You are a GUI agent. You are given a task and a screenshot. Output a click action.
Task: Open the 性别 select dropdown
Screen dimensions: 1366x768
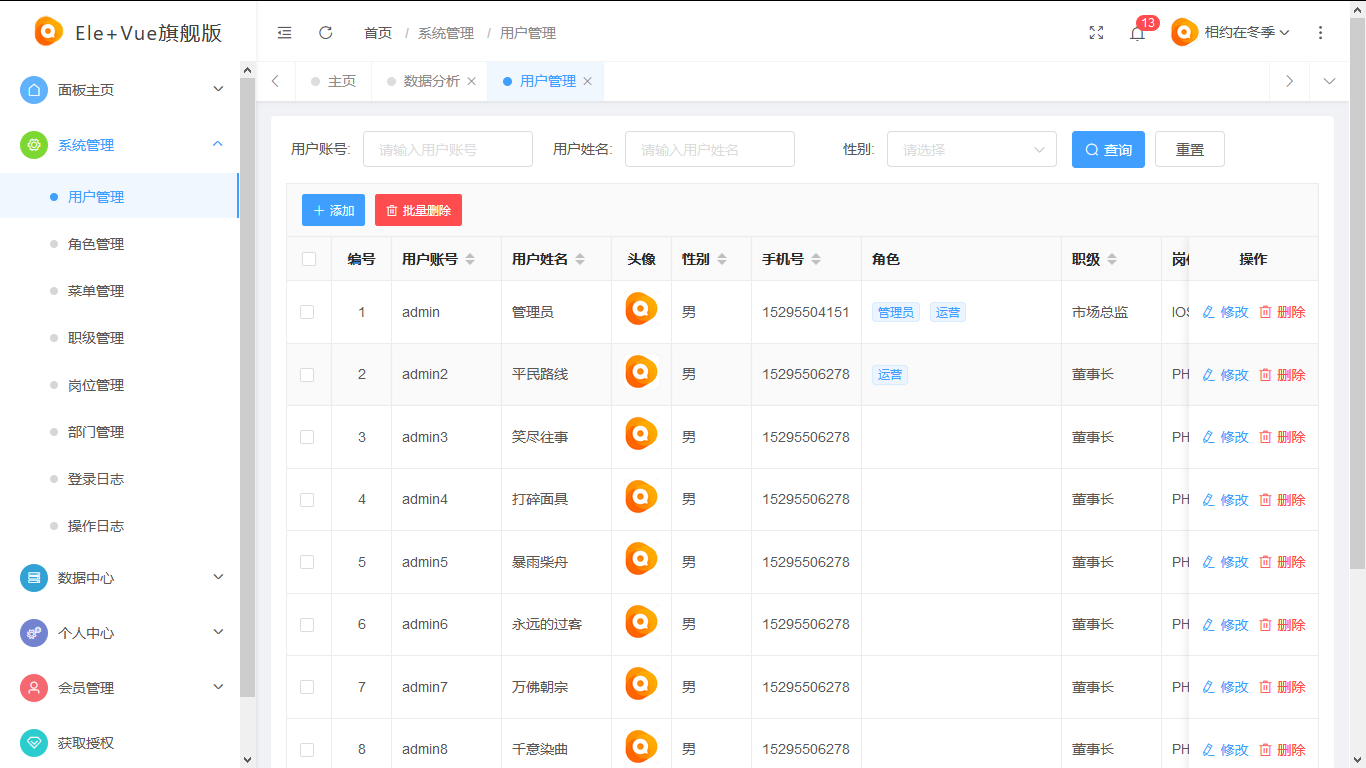click(972, 149)
